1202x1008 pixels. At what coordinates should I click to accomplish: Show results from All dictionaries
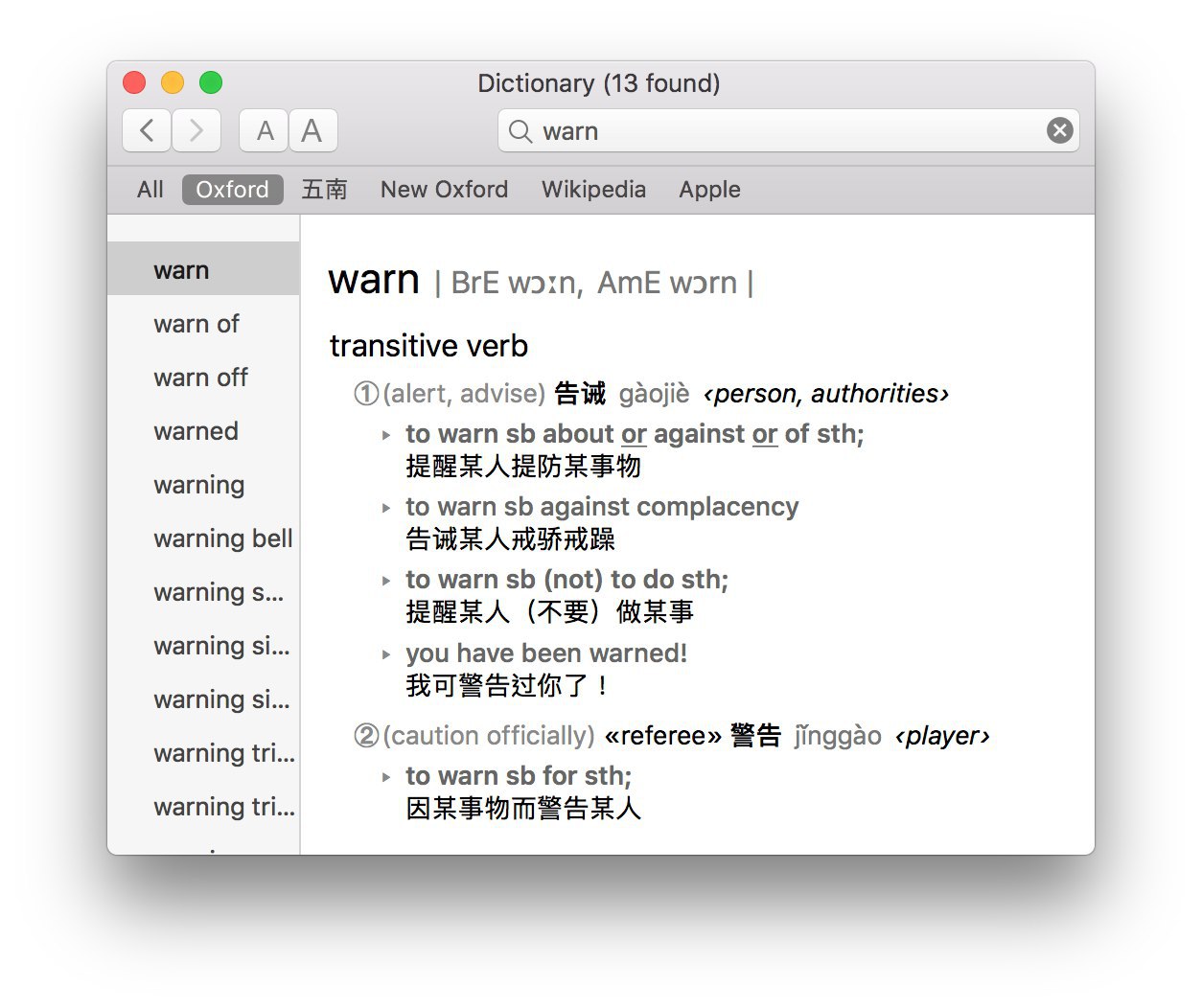pyautogui.click(x=150, y=190)
